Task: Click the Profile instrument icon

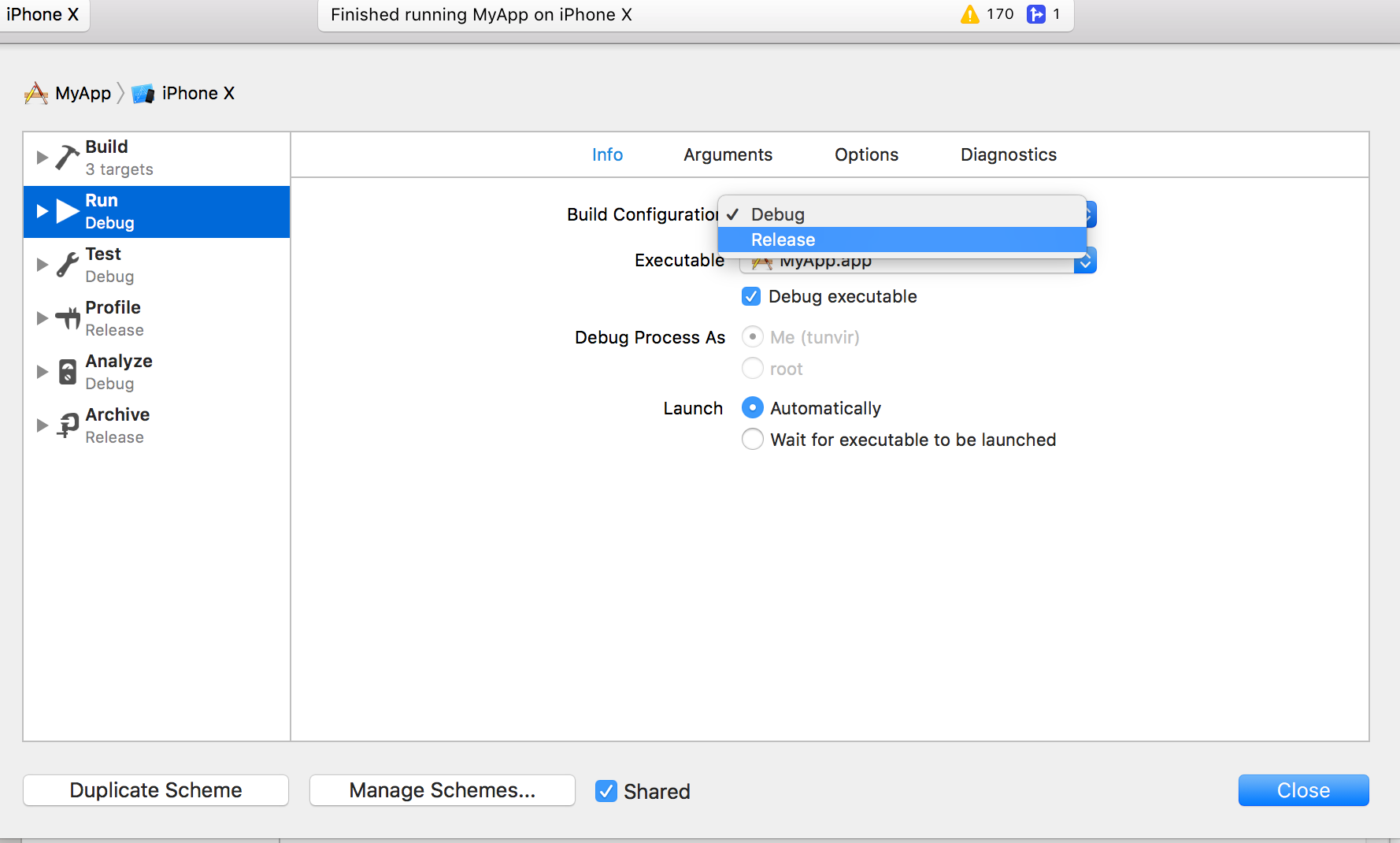Action: 68,318
